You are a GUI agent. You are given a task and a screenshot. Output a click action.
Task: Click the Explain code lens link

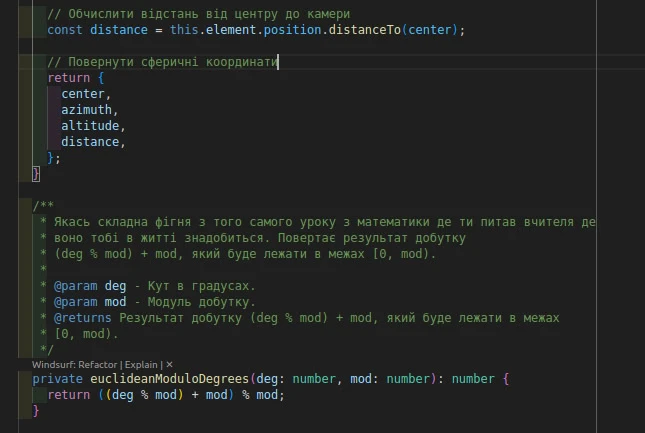coord(142,365)
